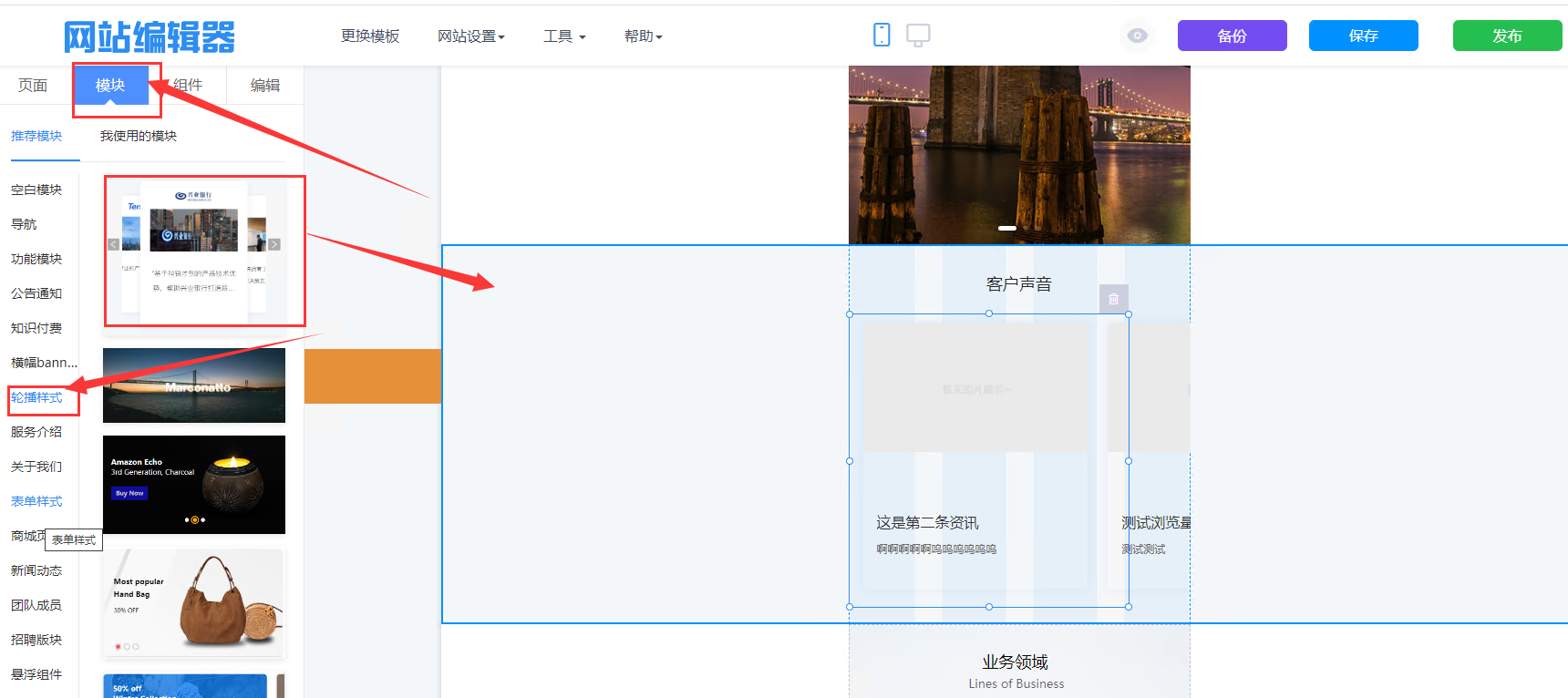Select 关于我们 category
1568x698 pixels.
(36, 467)
